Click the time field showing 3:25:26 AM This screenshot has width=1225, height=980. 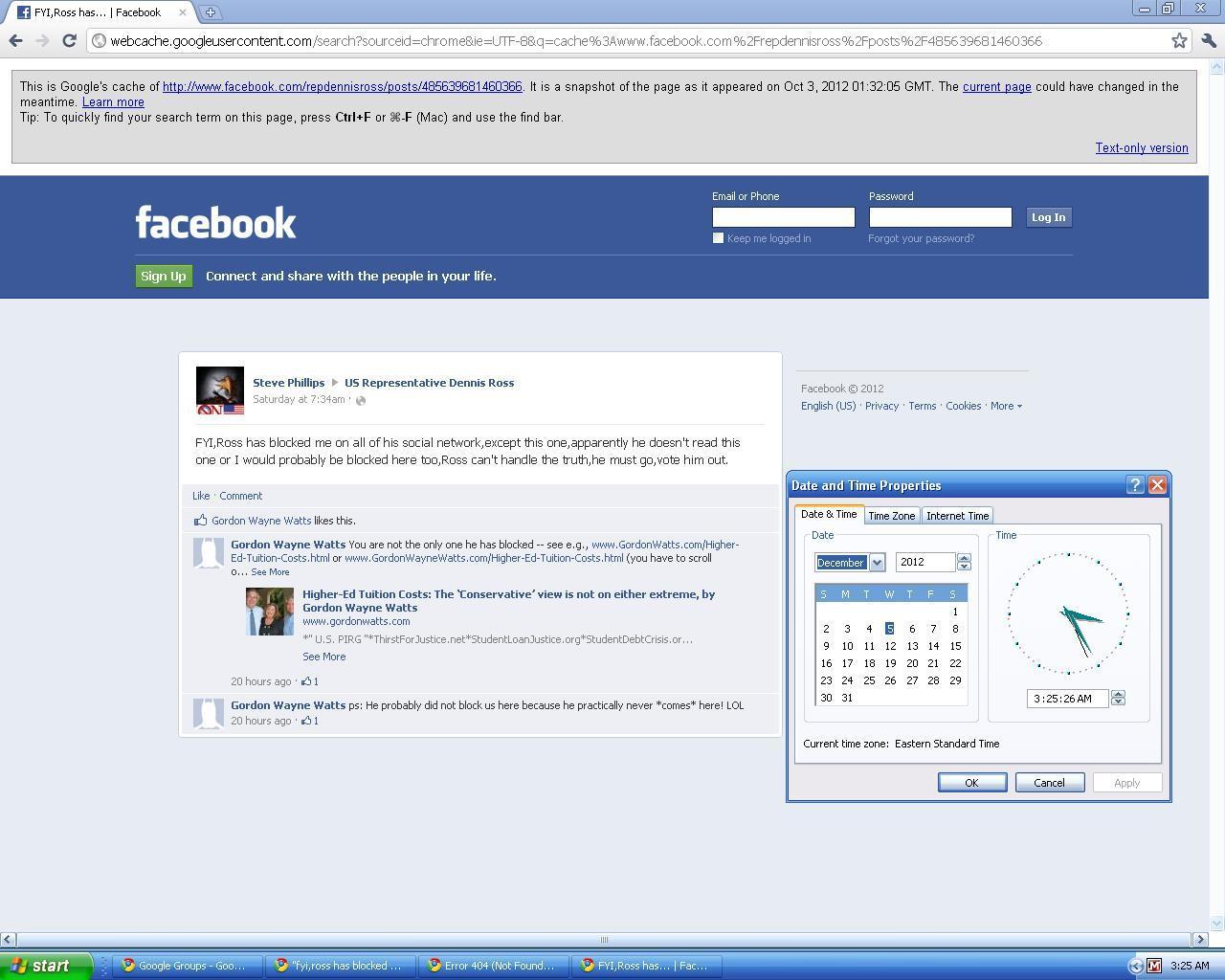coord(1067,699)
